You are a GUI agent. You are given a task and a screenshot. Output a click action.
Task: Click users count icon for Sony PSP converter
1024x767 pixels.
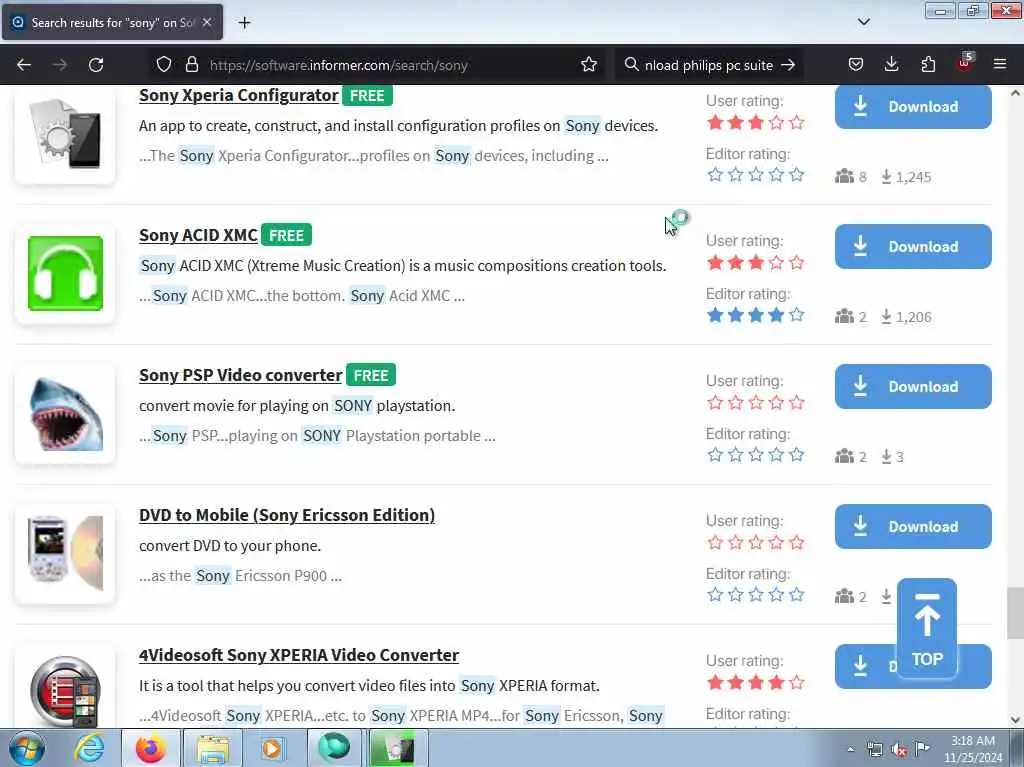click(x=844, y=456)
